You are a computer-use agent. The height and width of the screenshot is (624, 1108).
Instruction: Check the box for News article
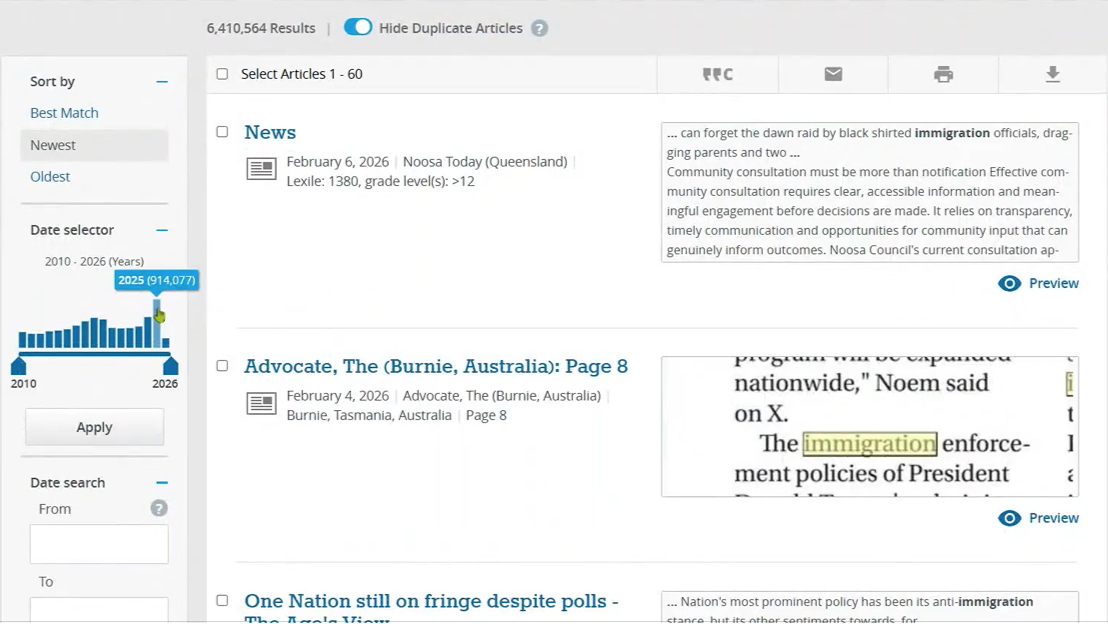(x=222, y=131)
